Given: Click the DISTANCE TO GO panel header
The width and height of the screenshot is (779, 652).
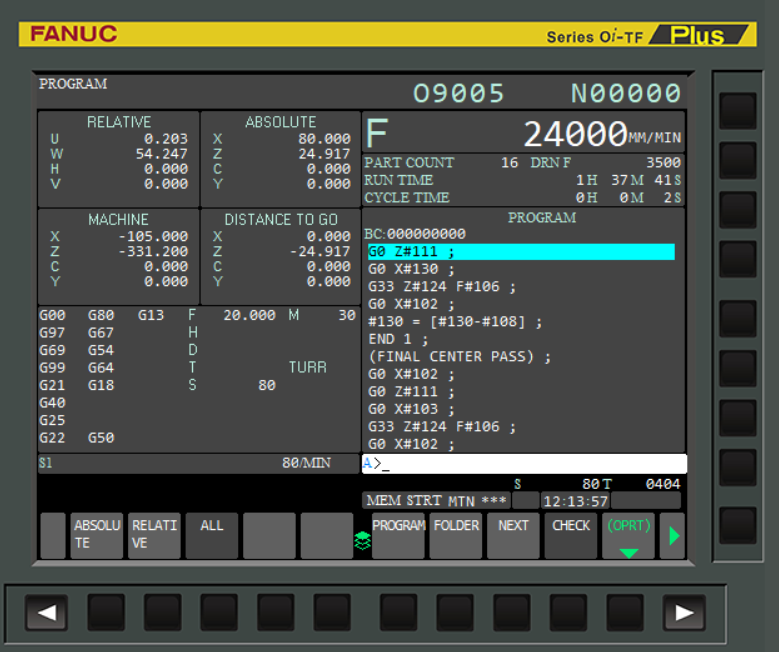Looking at the screenshot, I should pyautogui.click(x=281, y=220).
